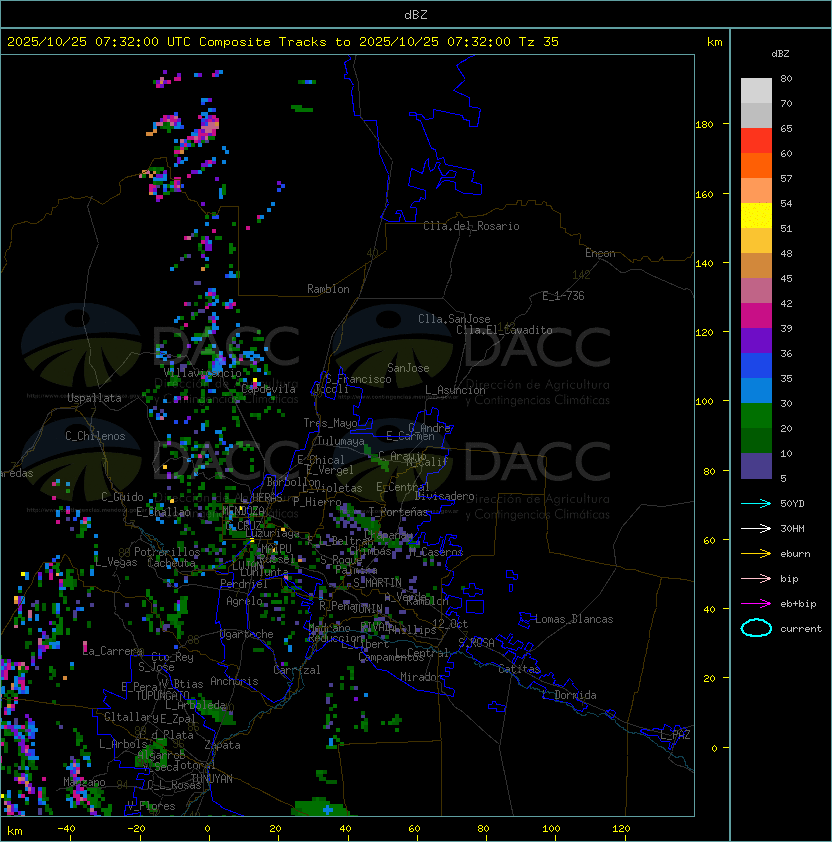Click the white 30HM arrow in legend
The height and width of the screenshot is (842, 832).
(x=756, y=528)
